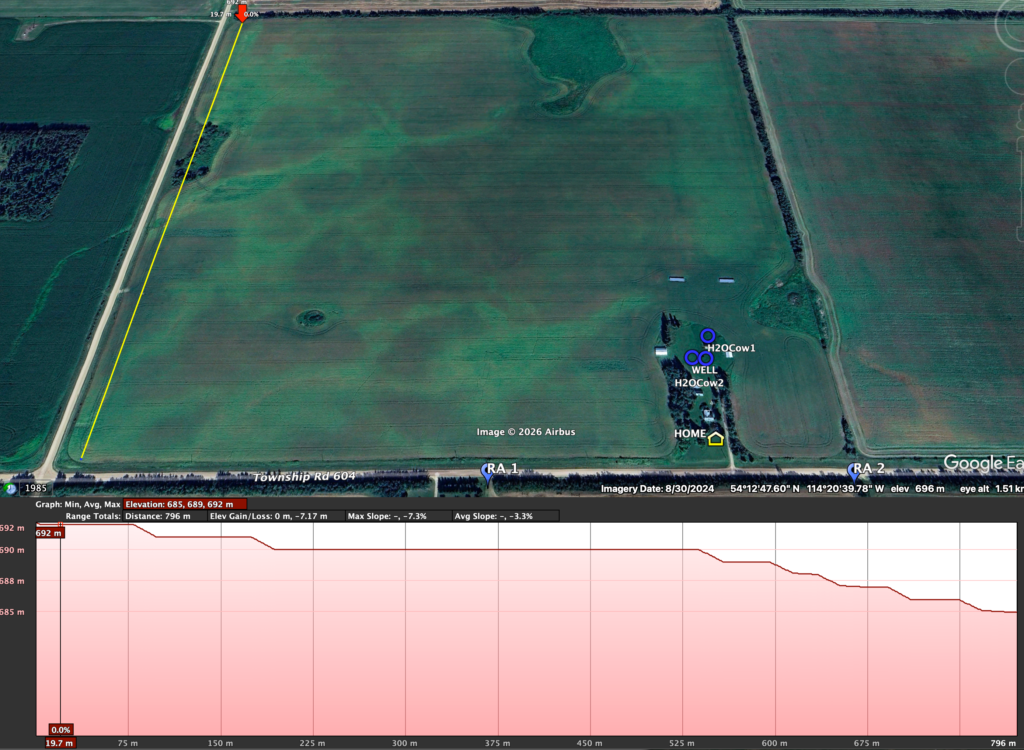The width and height of the screenshot is (1024, 750).
Task: Click the 19.7 m distance cursor label
Action: (x=61, y=743)
